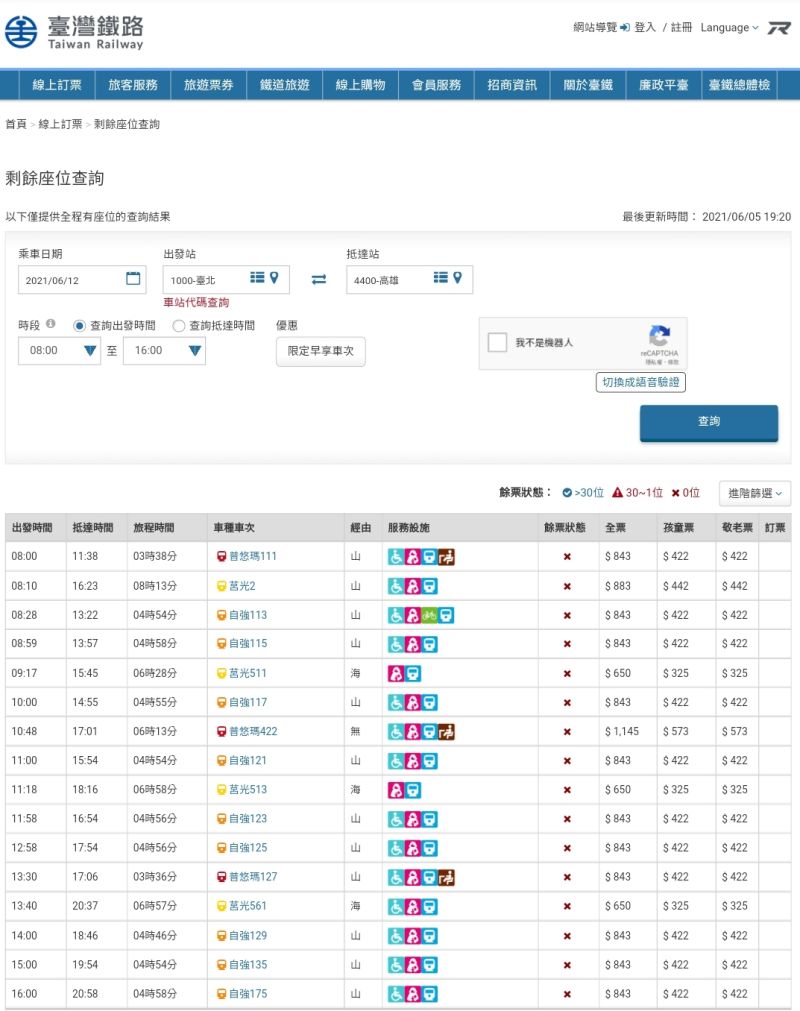Open 招商資訊 menu
Viewport: 800px width, 1011px height.
coord(512,84)
